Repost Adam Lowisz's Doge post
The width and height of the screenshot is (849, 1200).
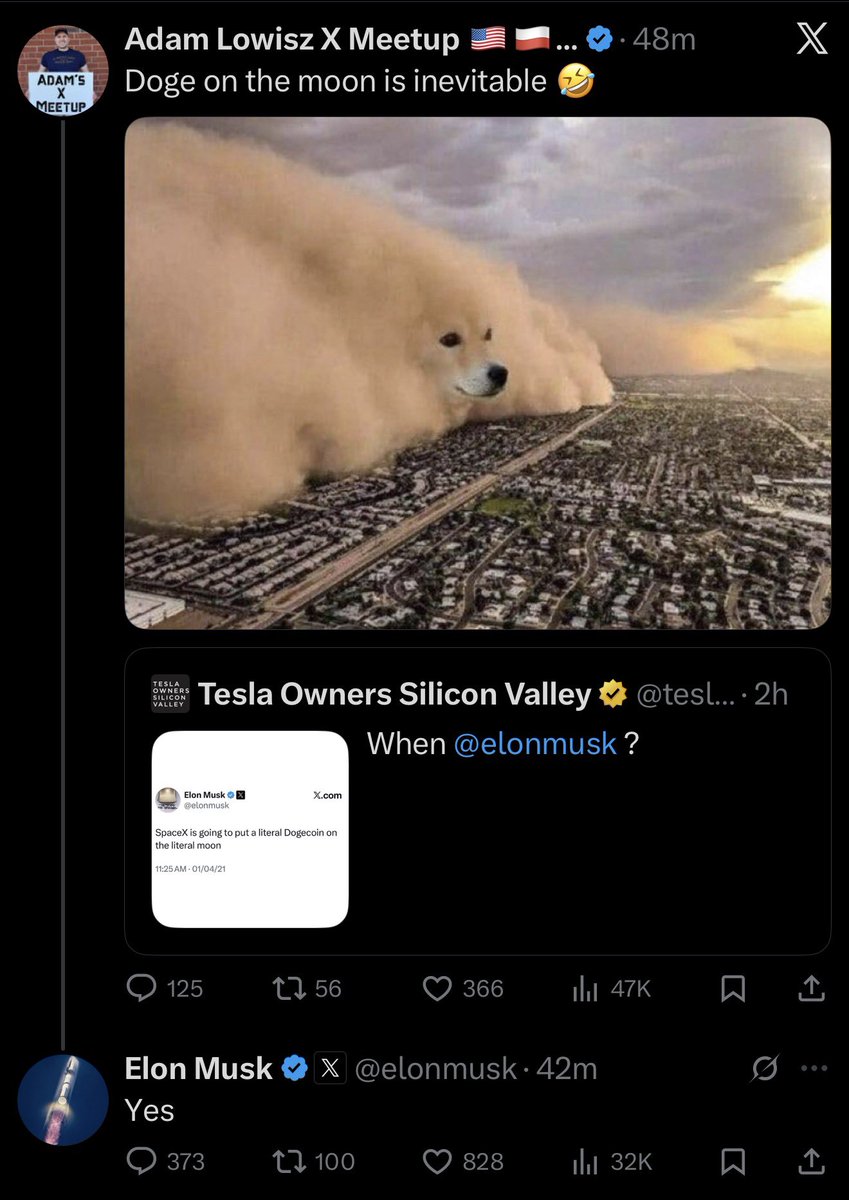pos(288,988)
